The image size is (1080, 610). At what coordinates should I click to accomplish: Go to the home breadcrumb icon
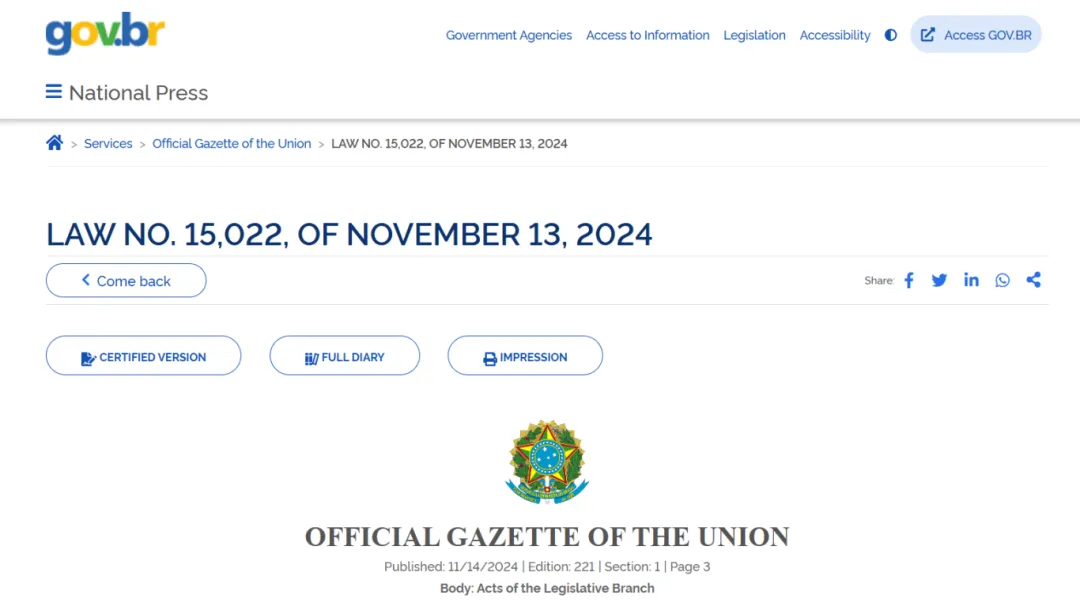click(55, 143)
